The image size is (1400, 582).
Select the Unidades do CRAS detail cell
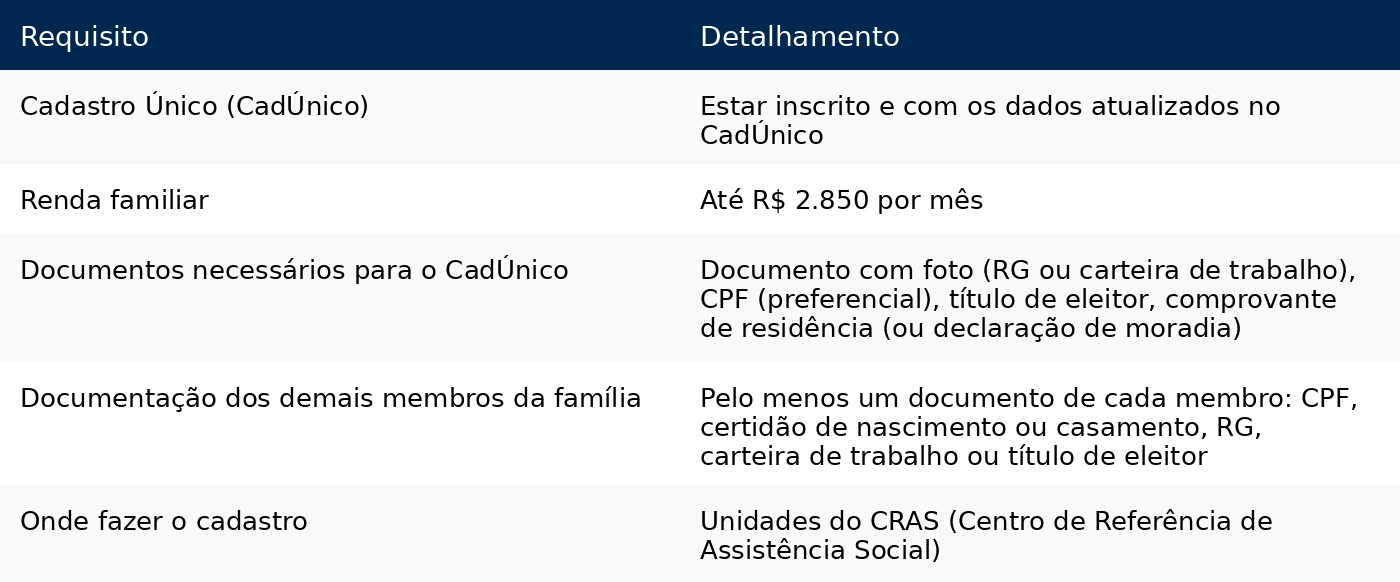tap(1040, 534)
